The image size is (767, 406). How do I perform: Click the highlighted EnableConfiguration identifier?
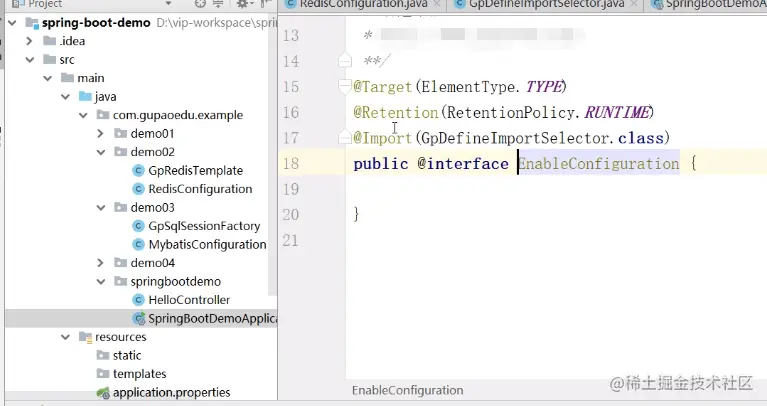click(599, 163)
